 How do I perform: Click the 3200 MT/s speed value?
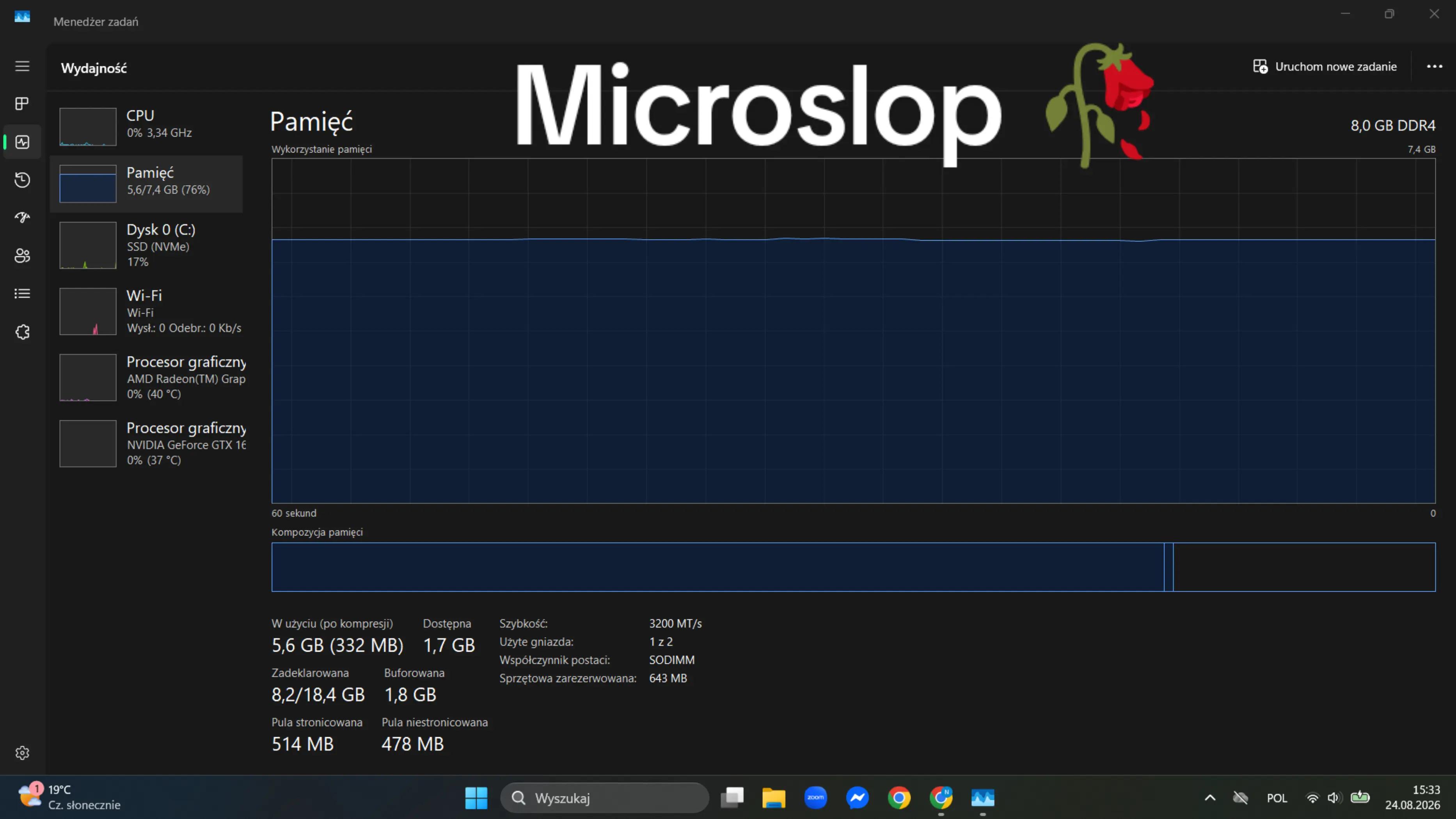click(x=675, y=624)
